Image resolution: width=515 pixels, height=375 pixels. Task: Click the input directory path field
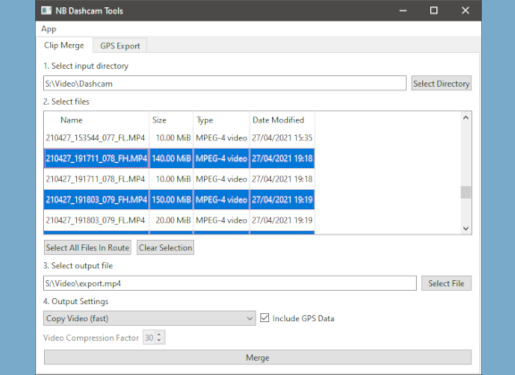tap(225, 83)
